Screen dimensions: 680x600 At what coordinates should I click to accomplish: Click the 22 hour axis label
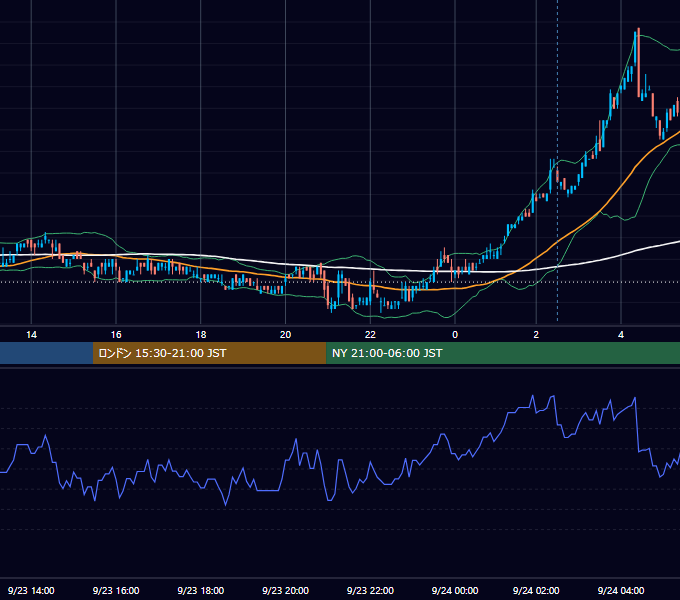370,335
